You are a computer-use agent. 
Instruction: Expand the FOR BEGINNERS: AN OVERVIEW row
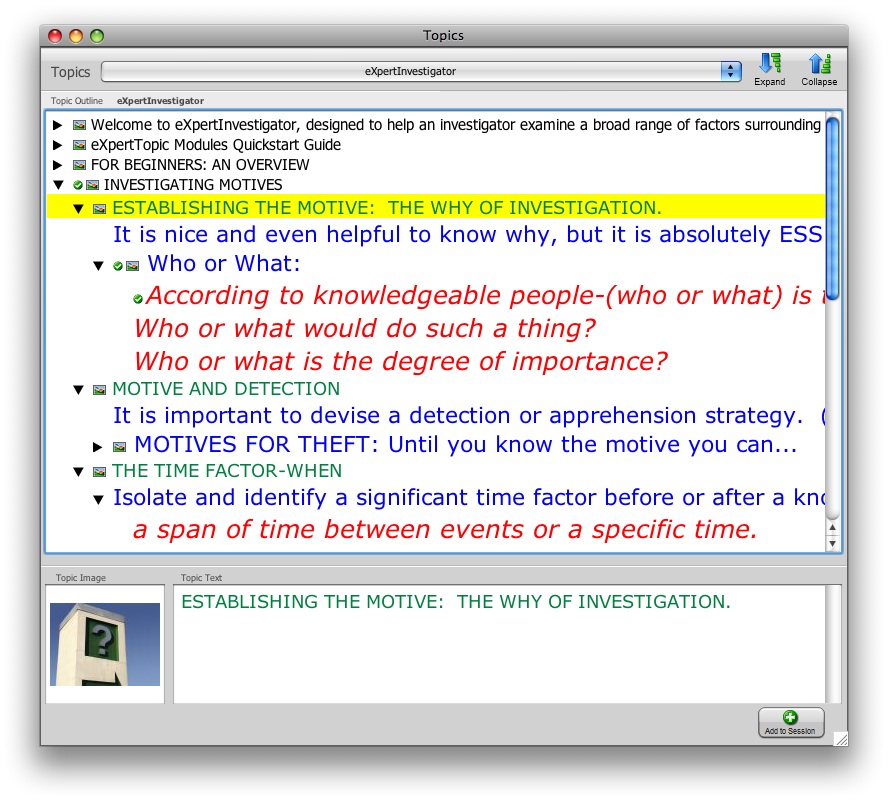coord(57,165)
